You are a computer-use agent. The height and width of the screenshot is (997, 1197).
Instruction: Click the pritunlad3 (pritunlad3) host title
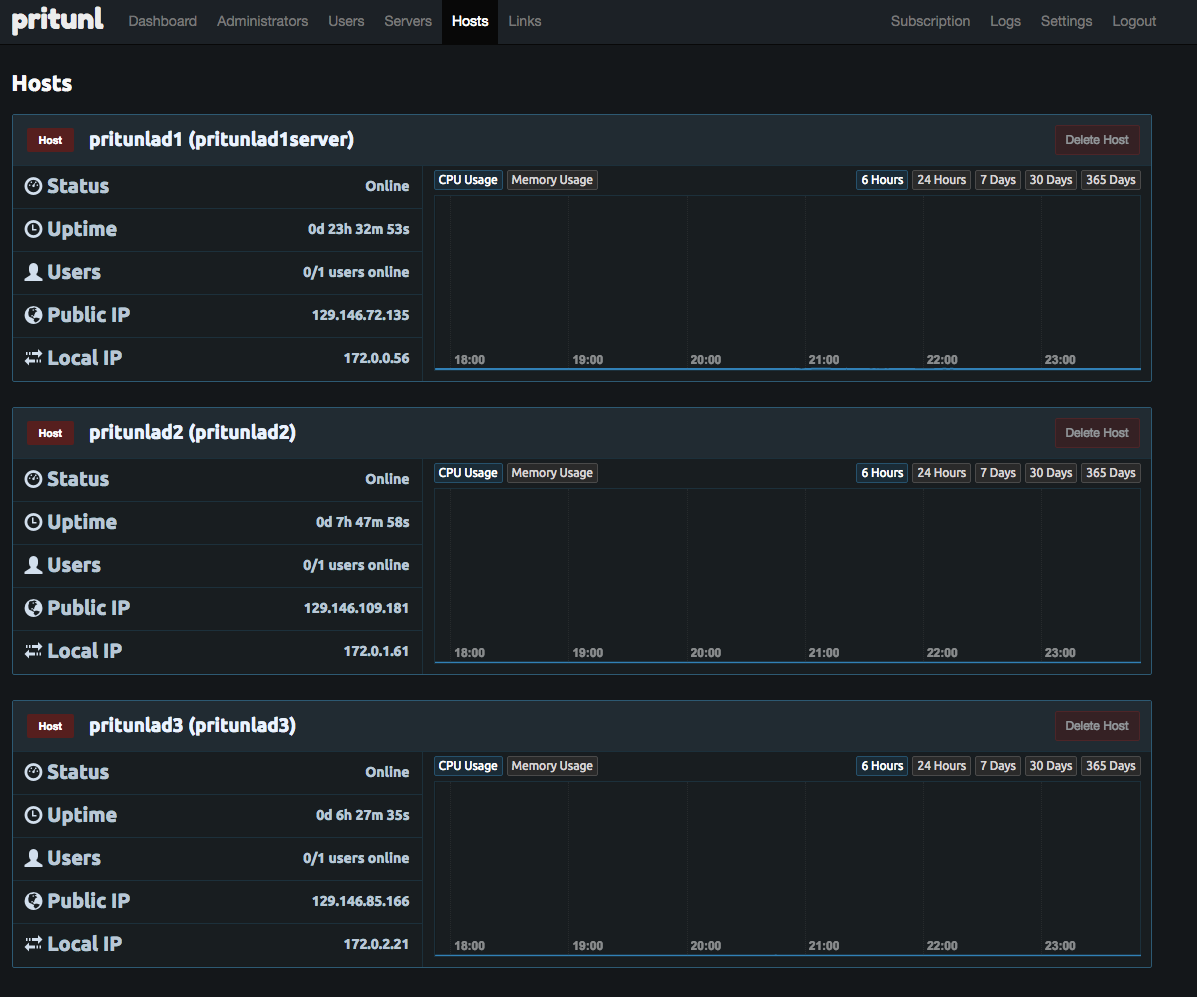pos(192,725)
